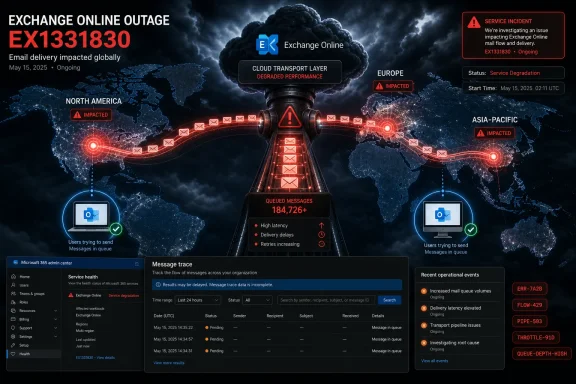Click the Settings gear icon in the sidebar
Image resolution: width=576 pixels, height=384 pixels.
pyautogui.click(x=14, y=337)
